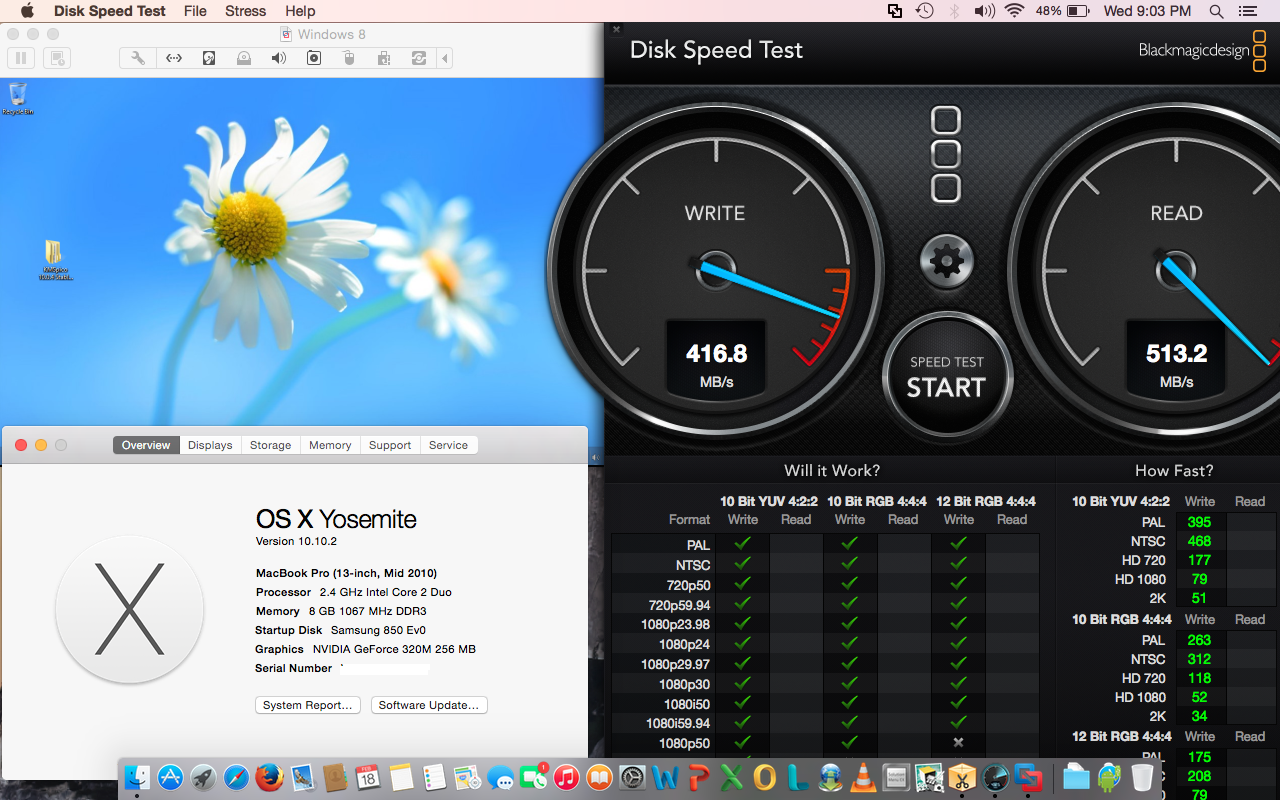Click the network adapter icon in VM toolbar

tap(173, 58)
